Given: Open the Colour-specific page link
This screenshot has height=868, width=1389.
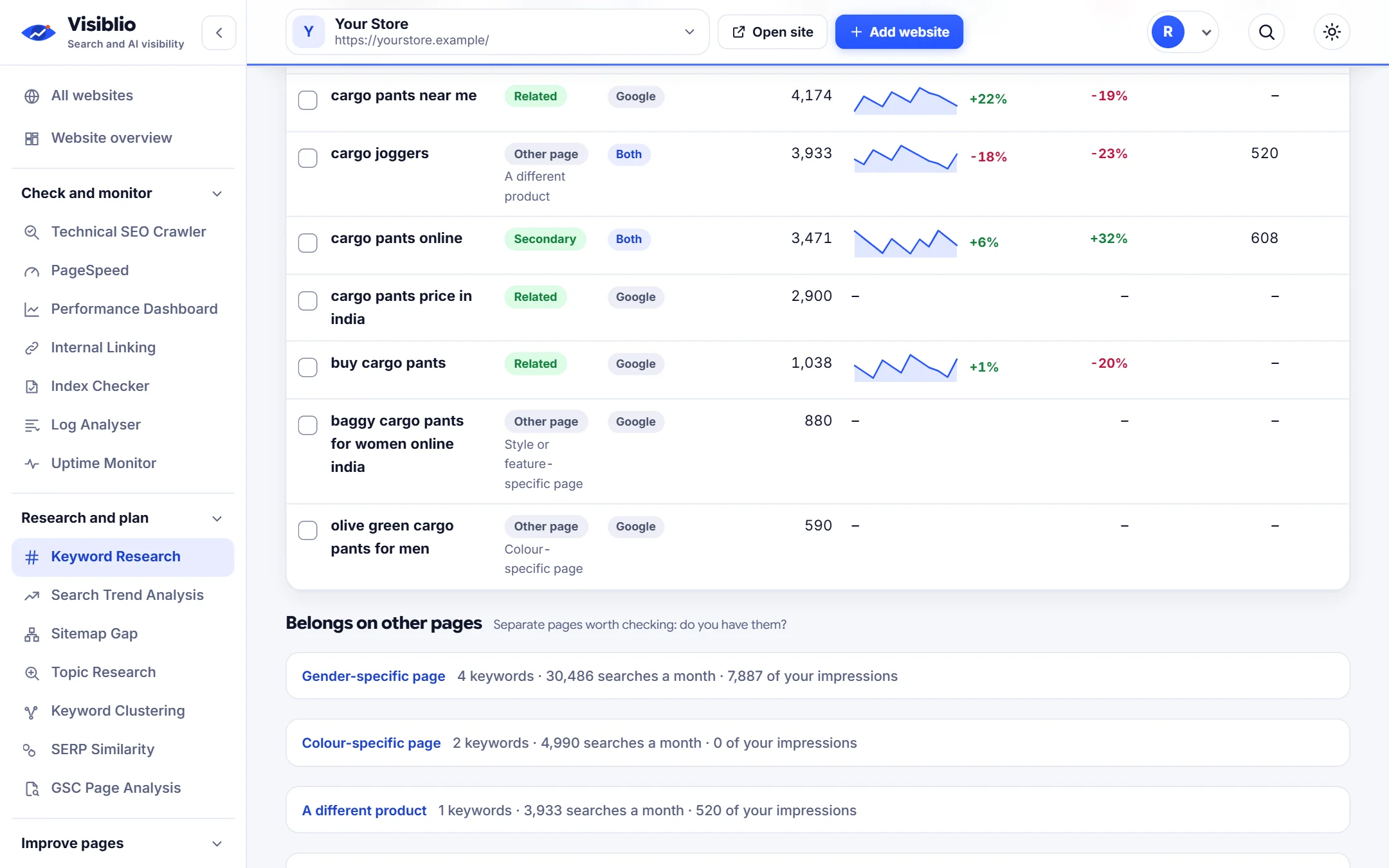Looking at the screenshot, I should [x=372, y=743].
